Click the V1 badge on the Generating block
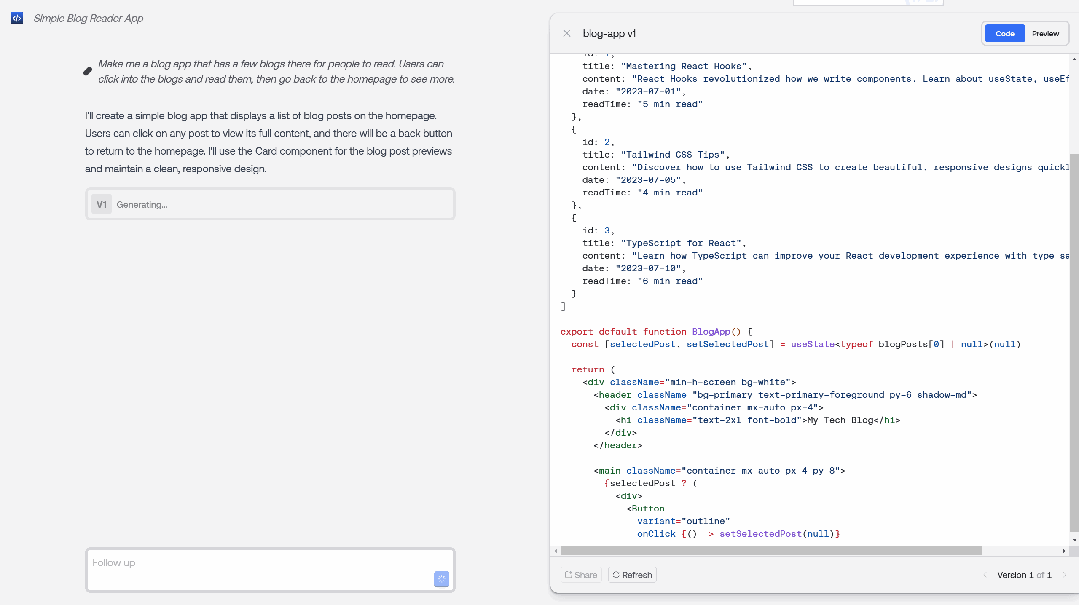Image resolution: width=1079 pixels, height=605 pixels. click(x=100, y=203)
